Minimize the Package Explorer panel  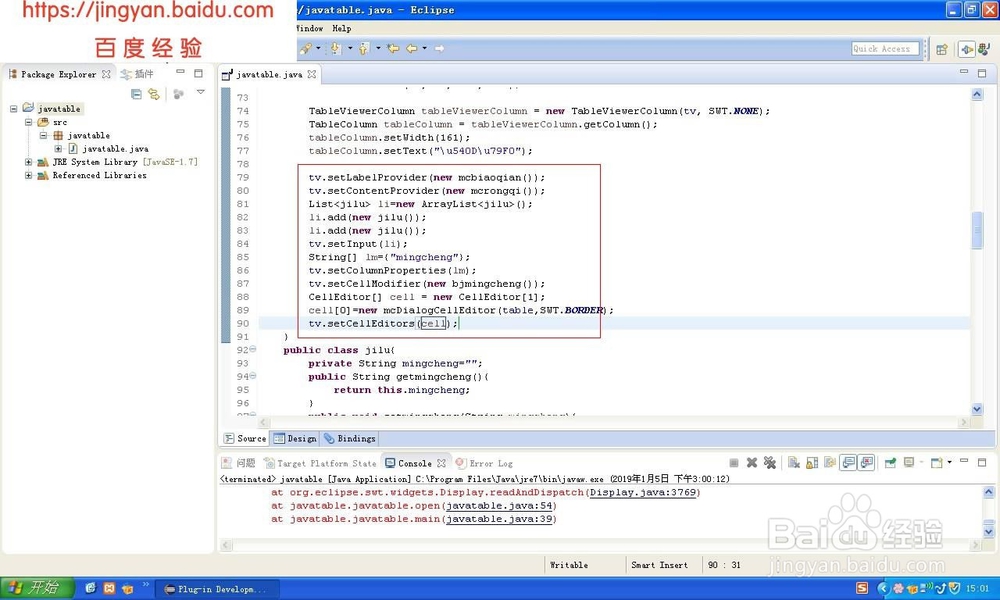(180, 72)
